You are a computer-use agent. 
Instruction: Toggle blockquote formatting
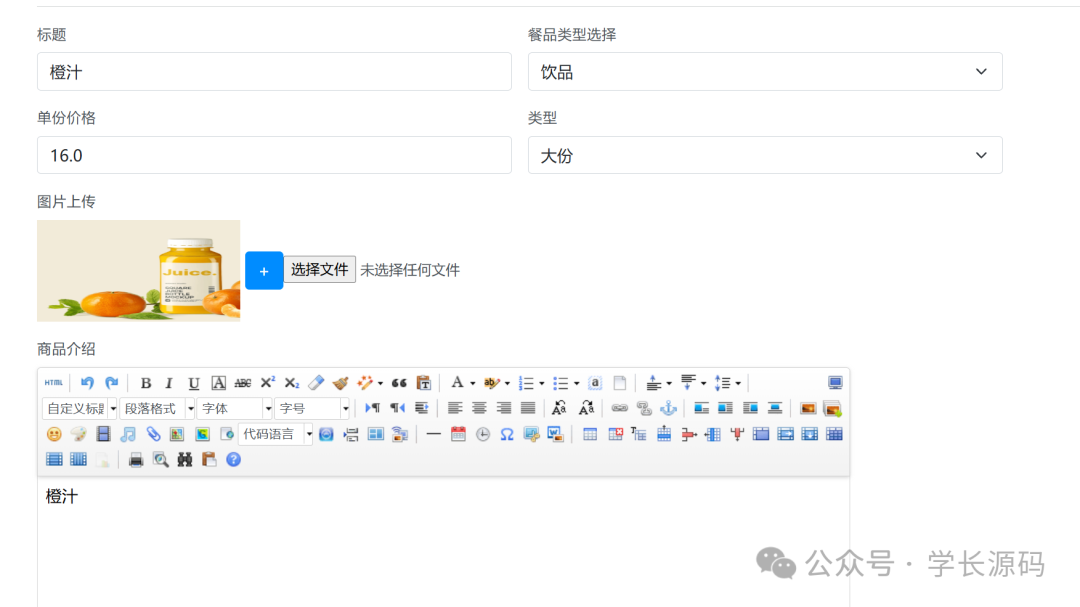[399, 382]
